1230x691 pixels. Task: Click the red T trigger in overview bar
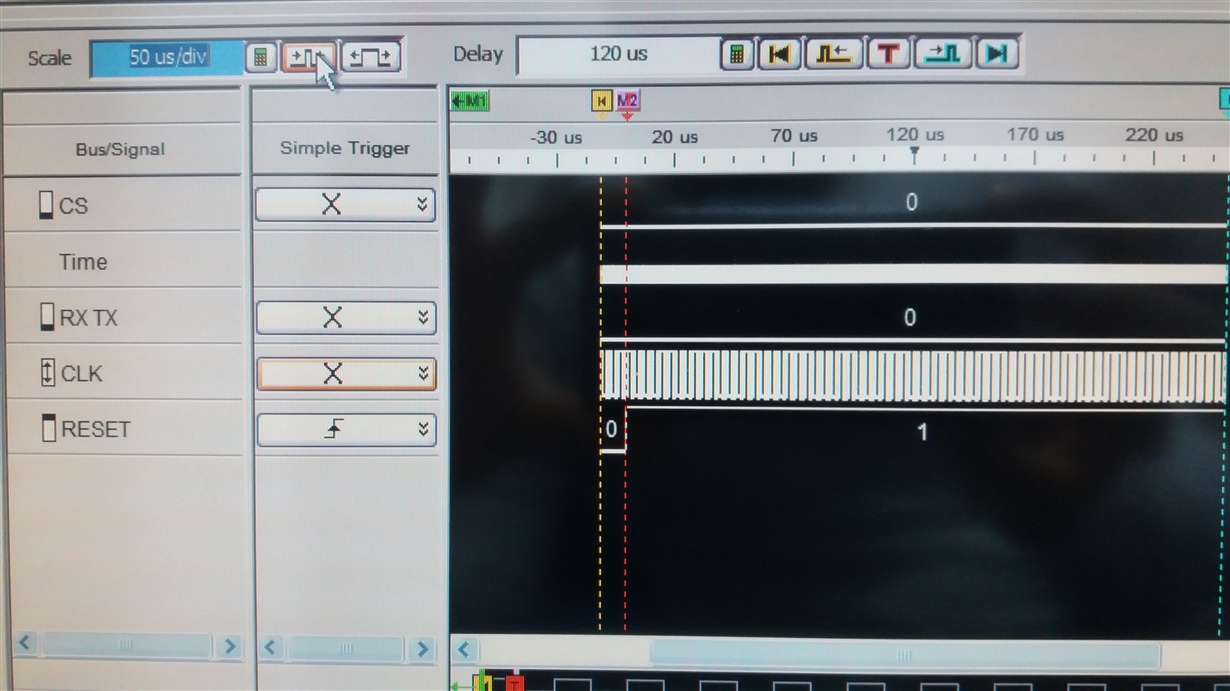point(514,683)
